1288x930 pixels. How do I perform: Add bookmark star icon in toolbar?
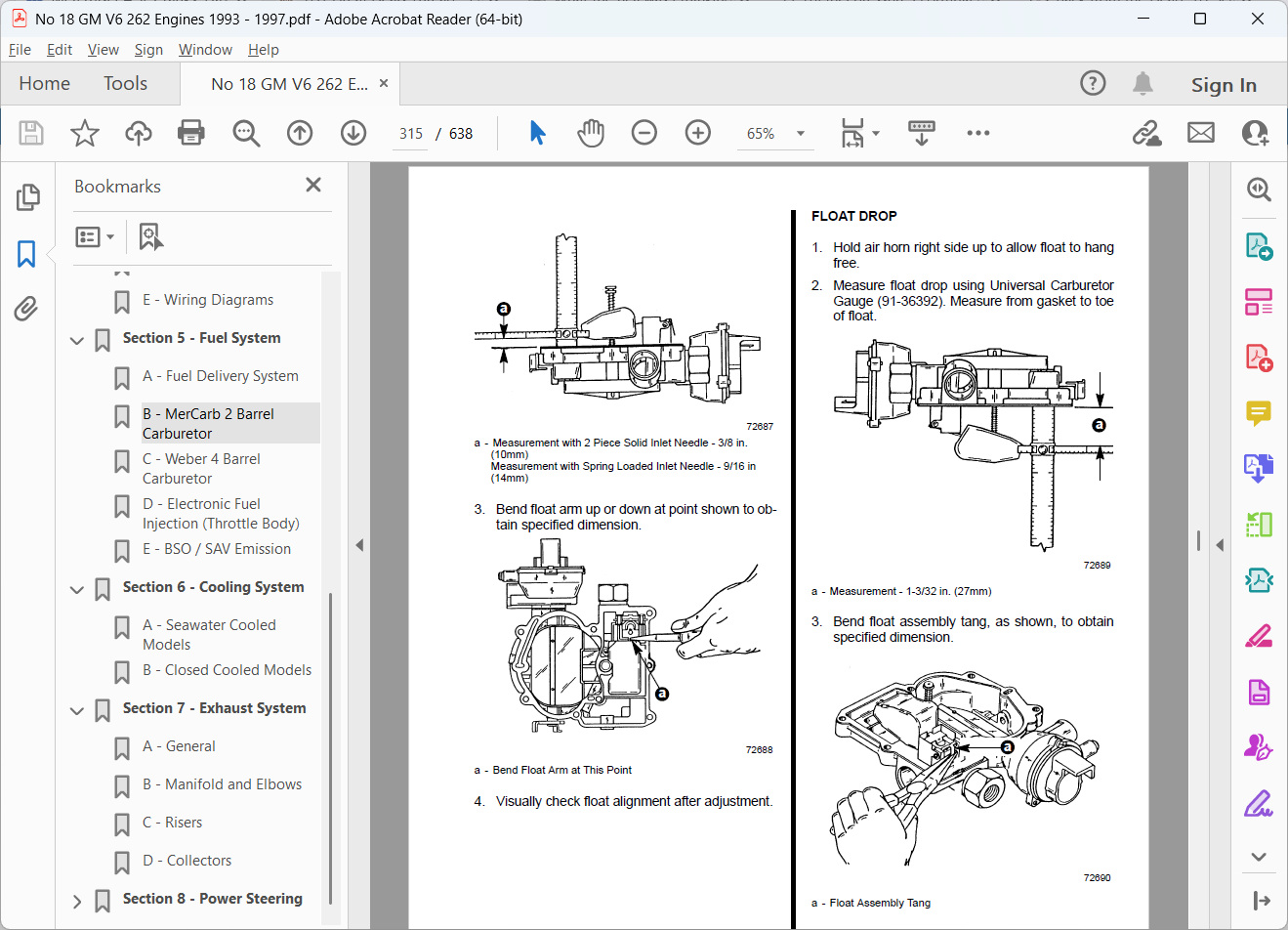85,133
